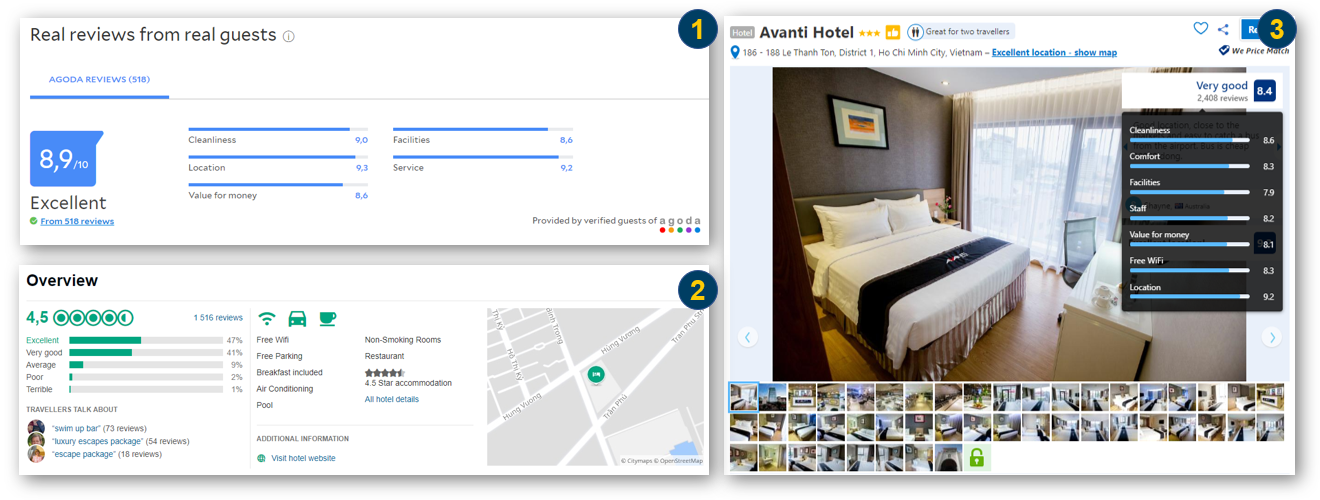Screen dimensions: 1320x500
Task: Open the 1 516 reviews link
Action: coord(218,318)
